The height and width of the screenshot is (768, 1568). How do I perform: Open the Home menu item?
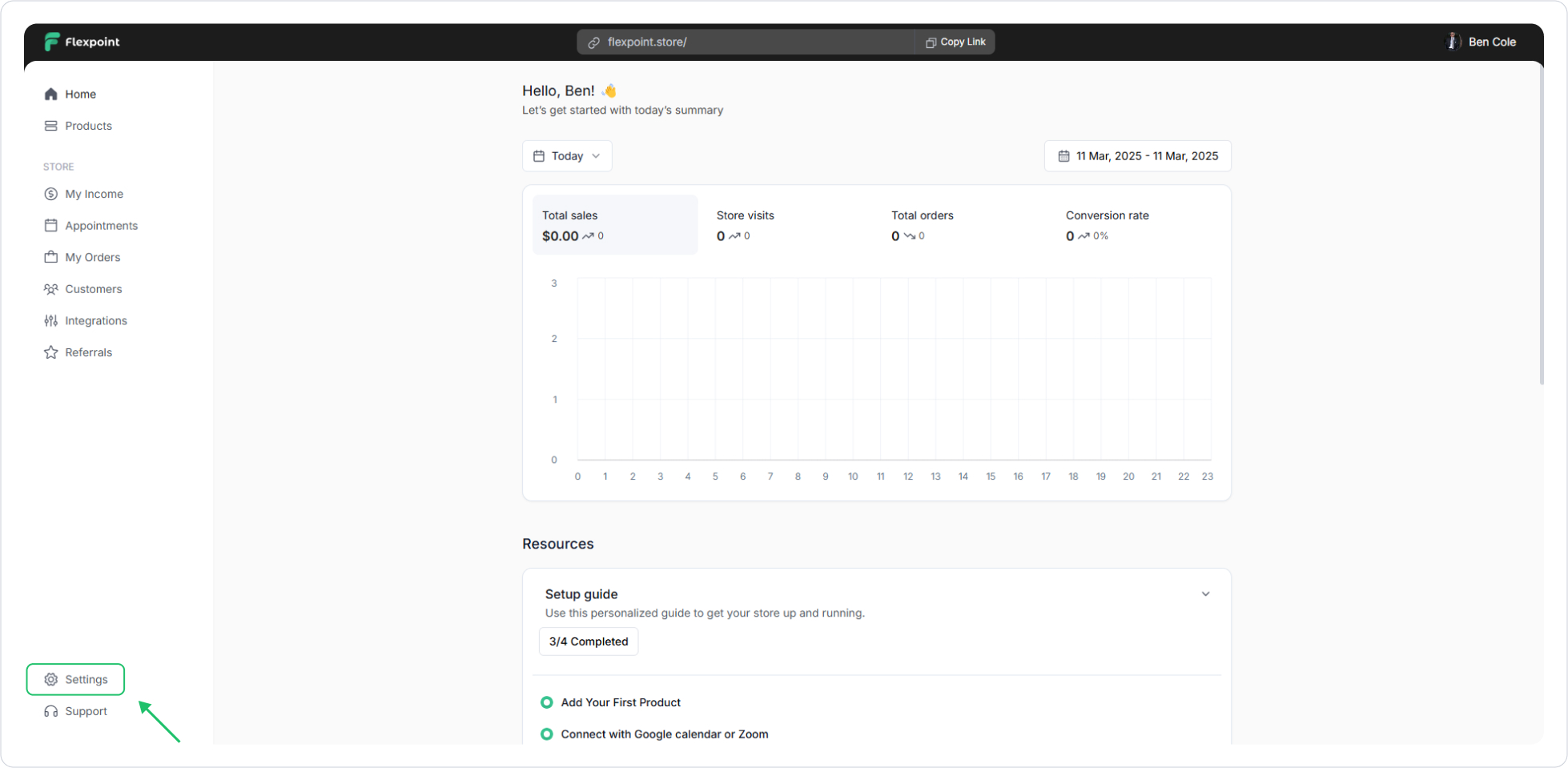80,94
